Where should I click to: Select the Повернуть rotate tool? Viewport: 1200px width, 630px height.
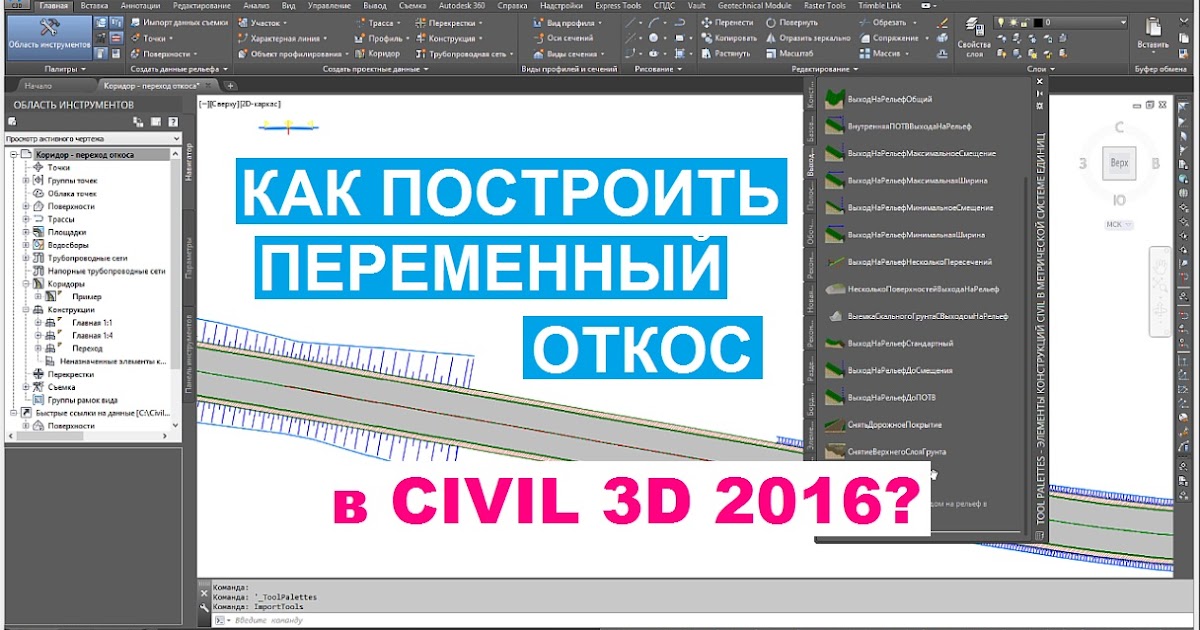point(790,22)
